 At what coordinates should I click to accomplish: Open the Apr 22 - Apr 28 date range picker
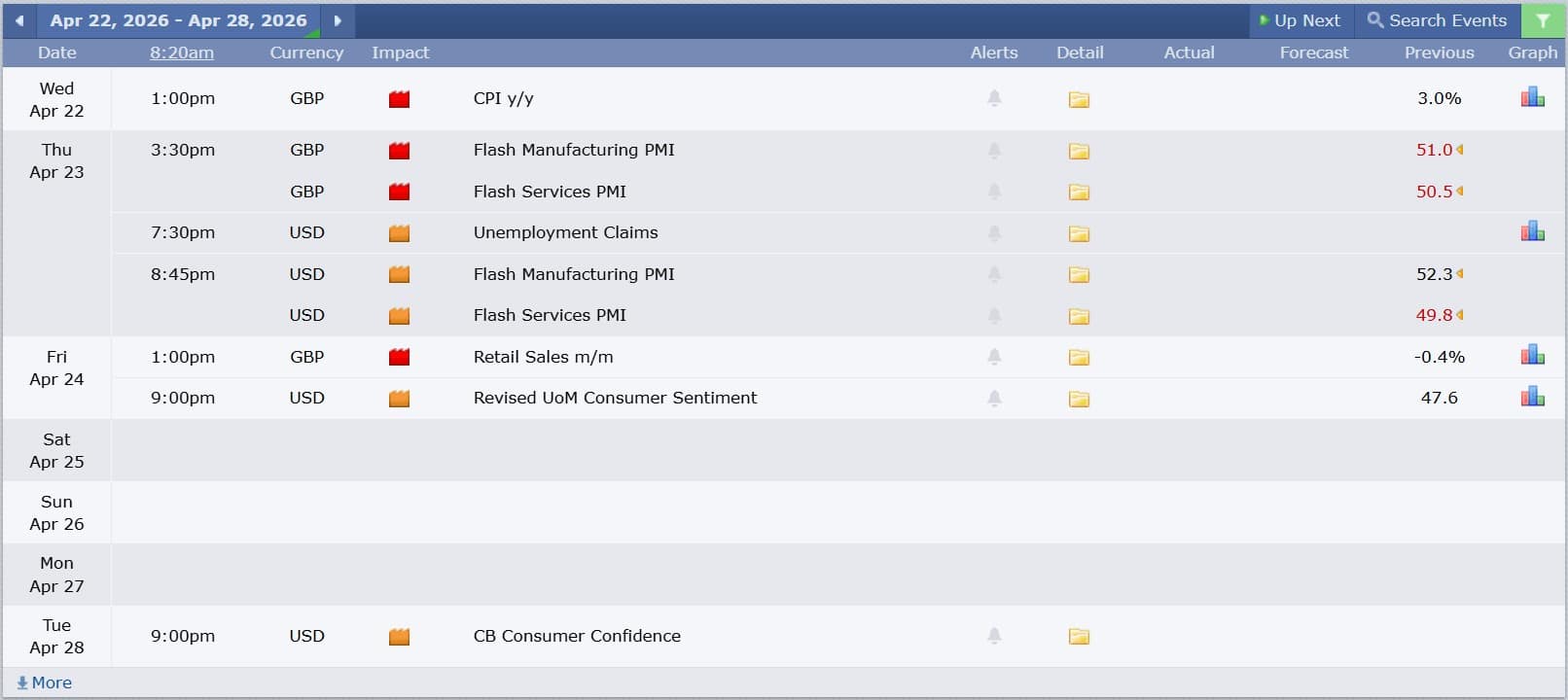click(x=178, y=20)
